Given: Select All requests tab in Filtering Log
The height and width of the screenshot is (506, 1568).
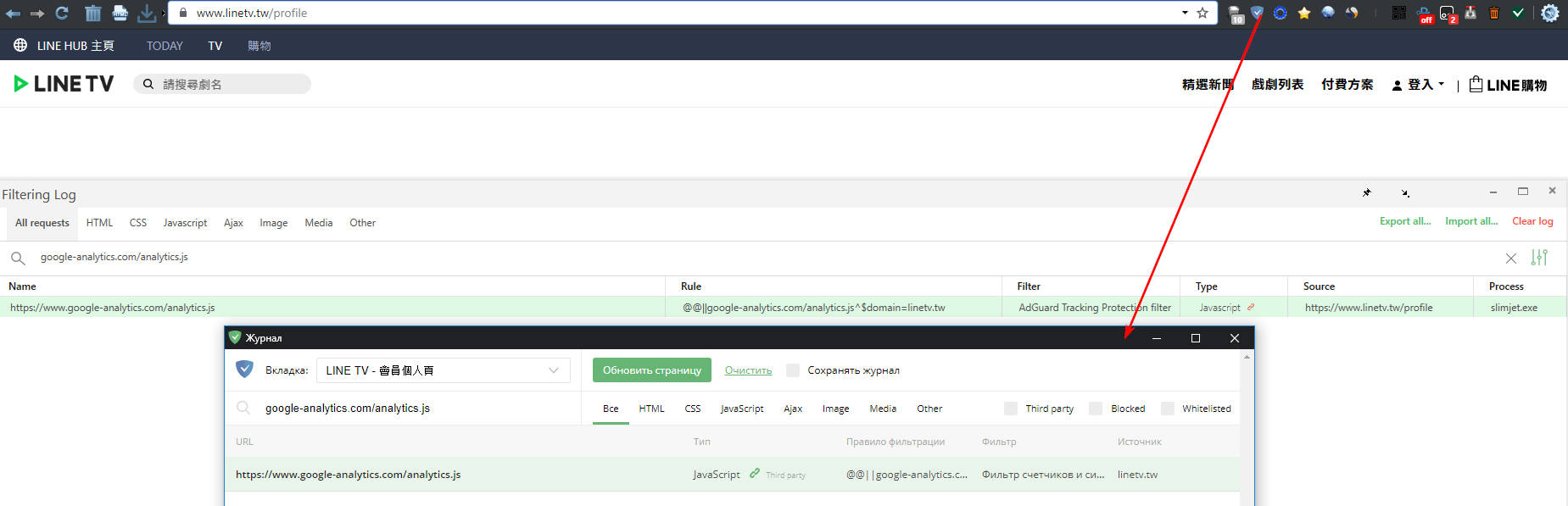Looking at the screenshot, I should click(42, 223).
